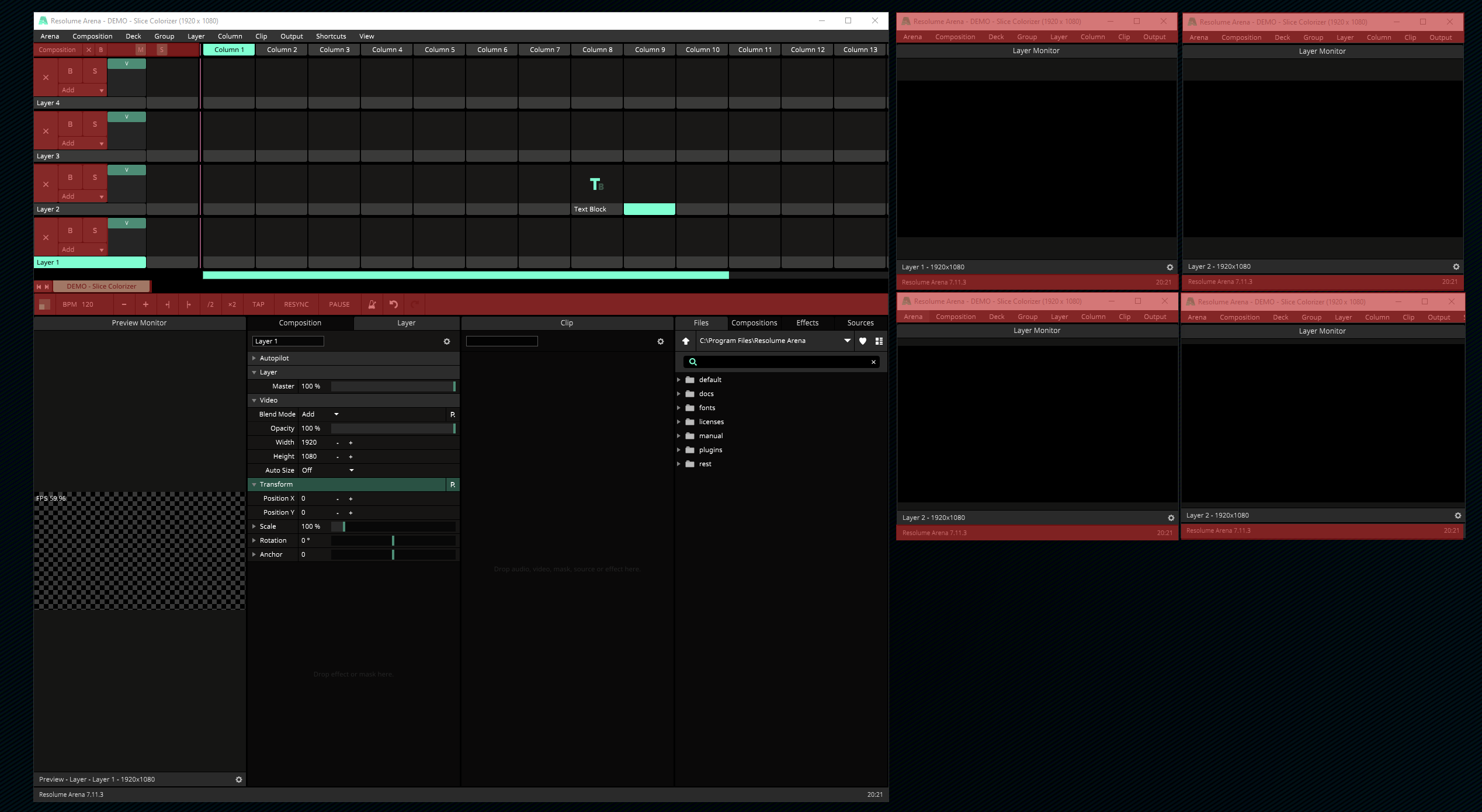The width and height of the screenshot is (1482, 812).
Task: Open the Shortcuts menu
Action: pos(331,36)
